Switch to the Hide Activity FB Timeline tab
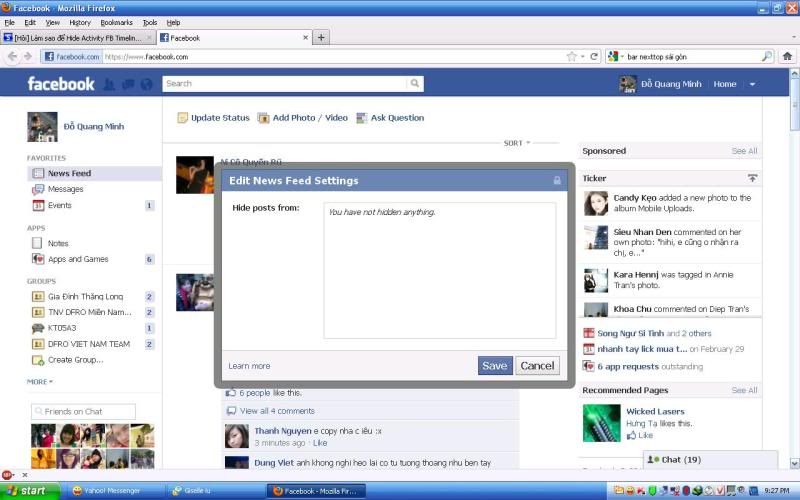Viewport: 800px width, 500px height. 78,38
